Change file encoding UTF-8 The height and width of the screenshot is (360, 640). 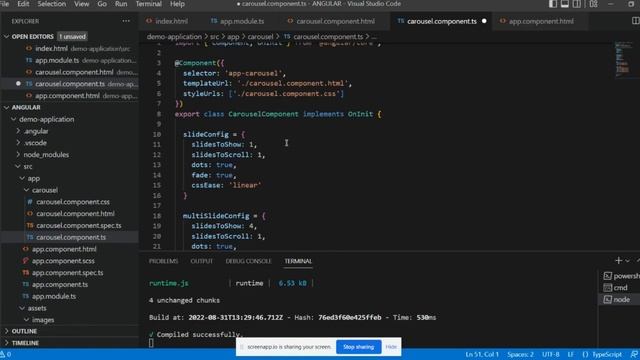click(x=551, y=354)
